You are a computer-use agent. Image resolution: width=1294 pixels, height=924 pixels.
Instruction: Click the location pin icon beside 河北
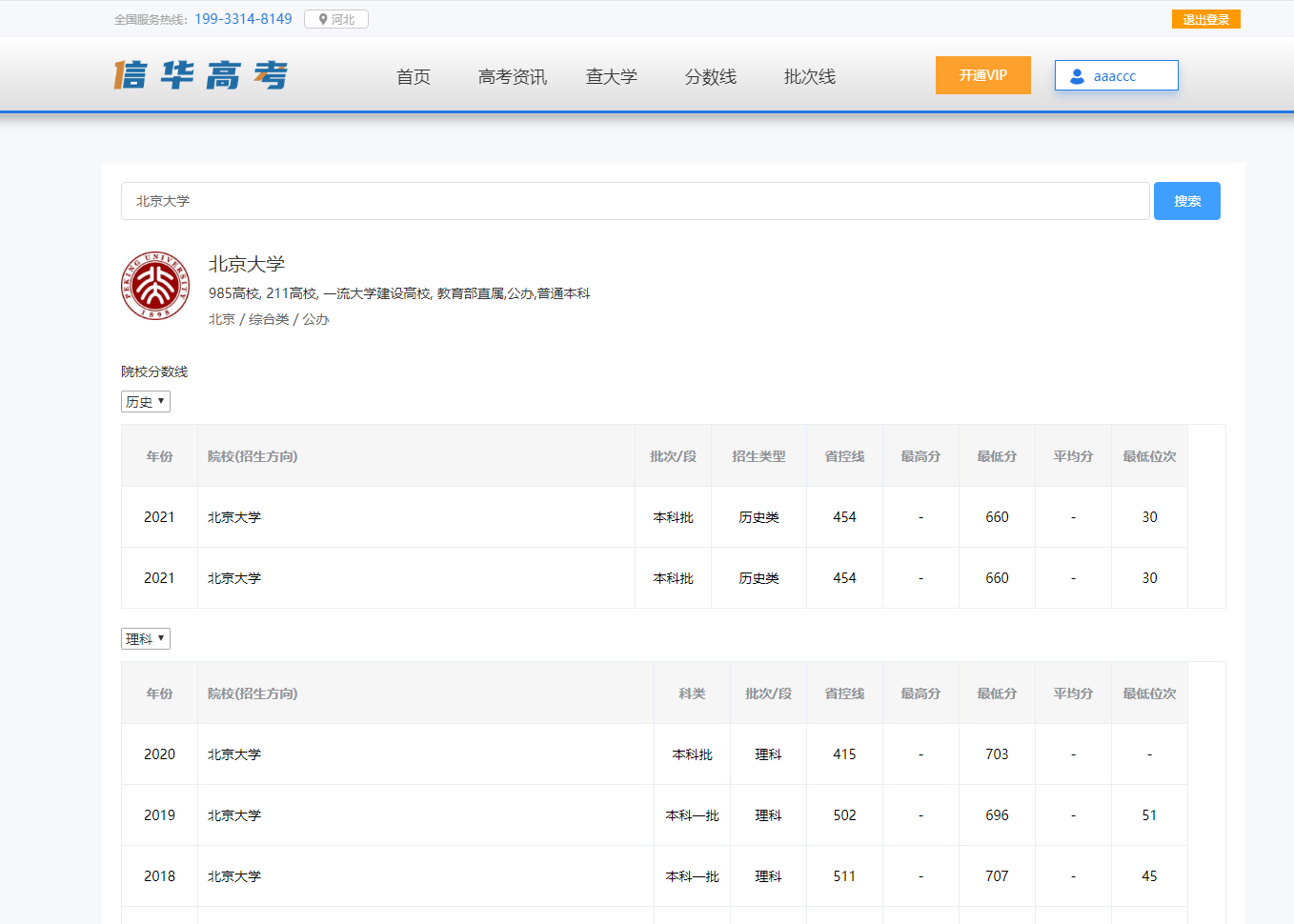click(x=323, y=19)
